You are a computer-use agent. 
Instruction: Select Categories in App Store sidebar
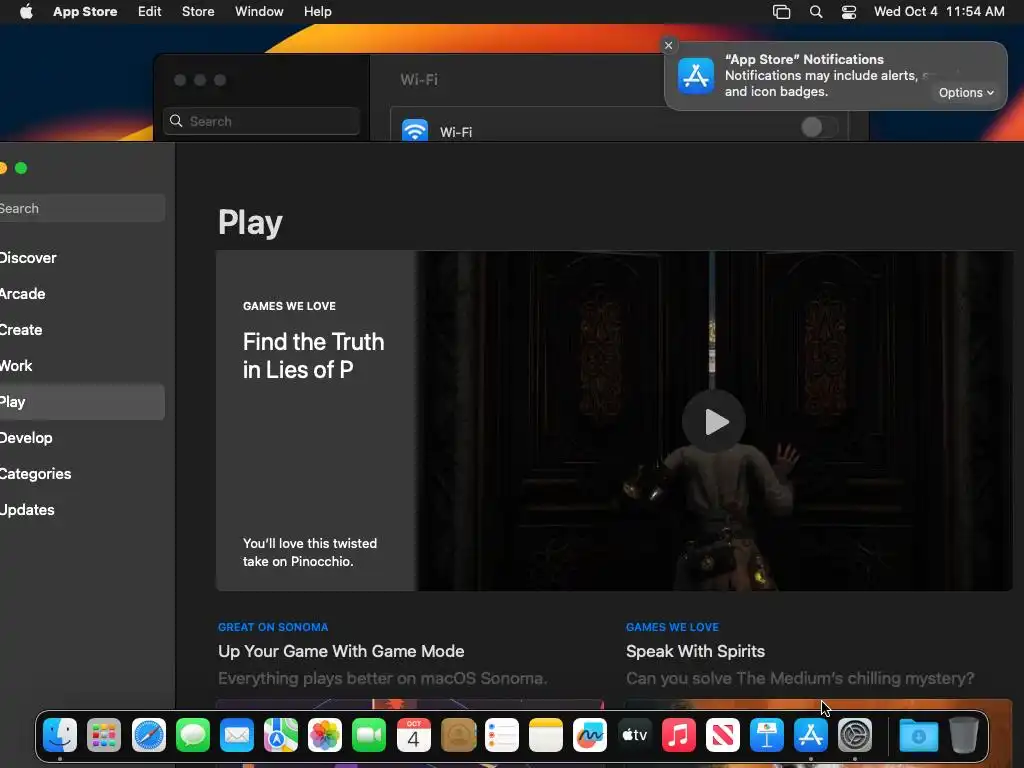tap(80, 473)
